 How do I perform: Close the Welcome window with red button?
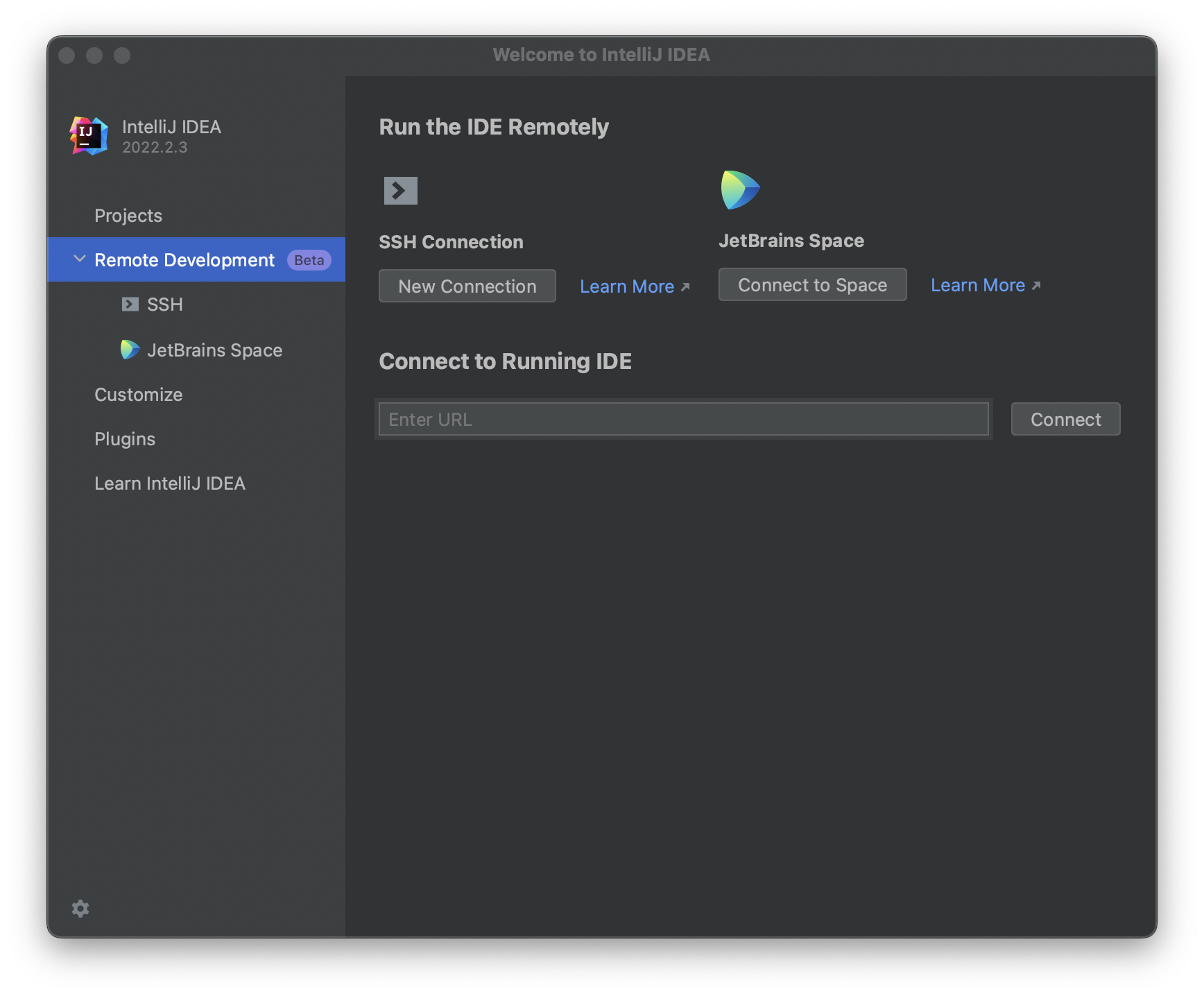(67, 55)
